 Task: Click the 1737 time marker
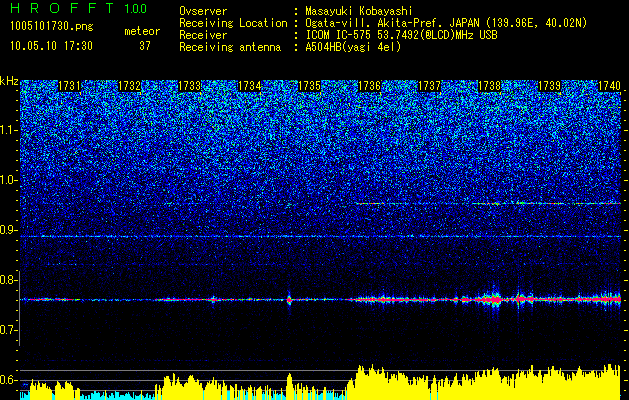click(x=429, y=86)
